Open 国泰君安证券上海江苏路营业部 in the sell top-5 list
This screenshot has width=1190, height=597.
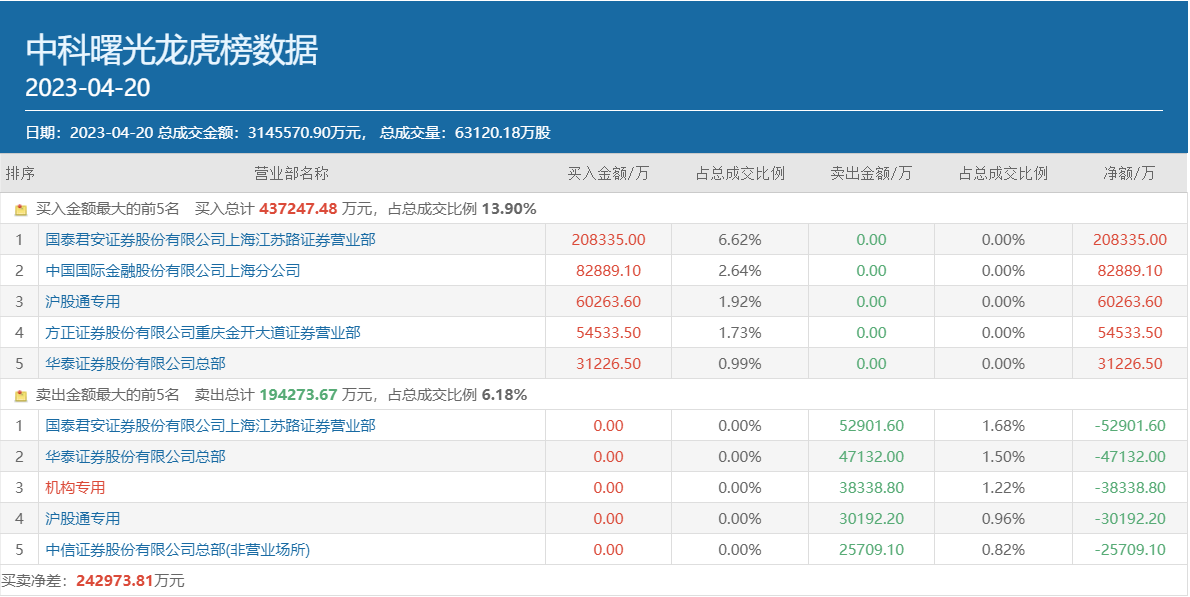click(x=210, y=426)
